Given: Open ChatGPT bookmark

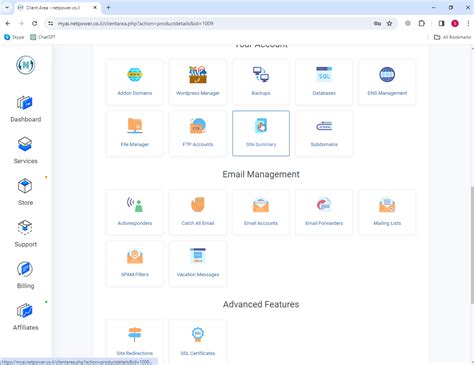Looking at the screenshot, I should pos(43,37).
